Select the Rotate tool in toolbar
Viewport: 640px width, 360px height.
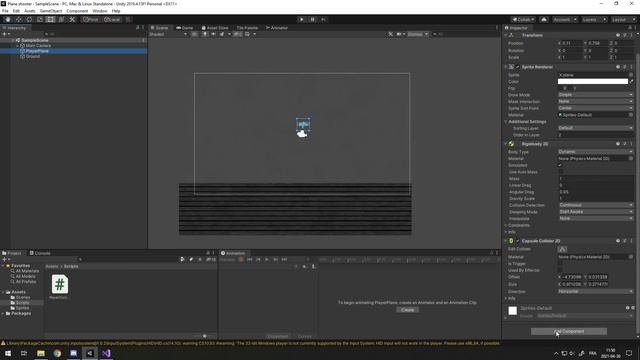pyautogui.click(x=29, y=20)
